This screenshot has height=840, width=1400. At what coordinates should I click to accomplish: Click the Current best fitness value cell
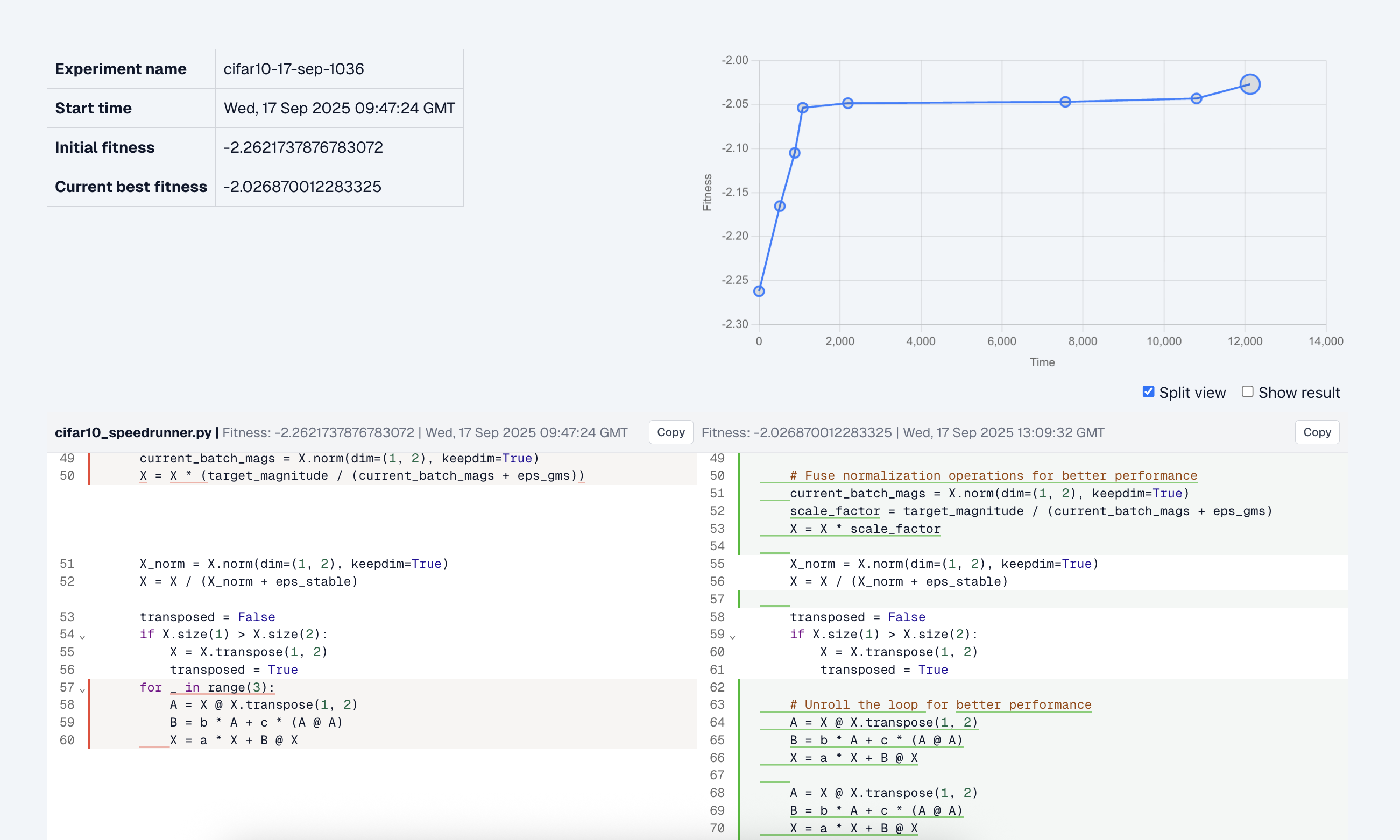pyautogui.click(x=302, y=187)
